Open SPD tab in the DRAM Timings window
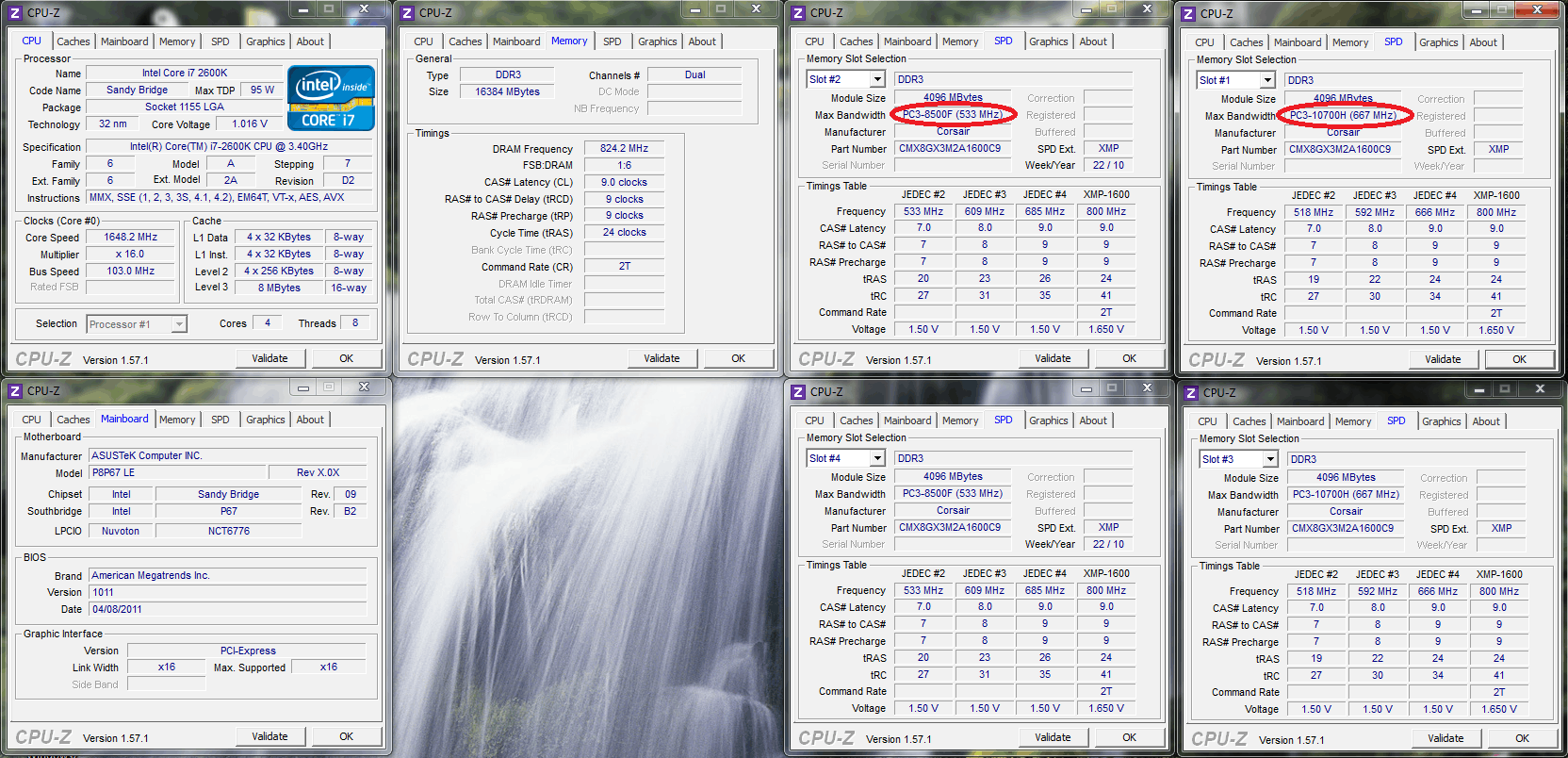Viewport: 1568px width, 758px height. [x=612, y=41]
